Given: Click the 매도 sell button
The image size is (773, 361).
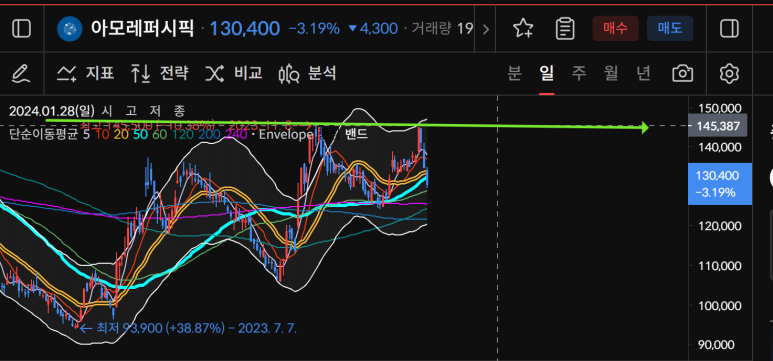Looking at the screenshot, I should coord(670,28).
